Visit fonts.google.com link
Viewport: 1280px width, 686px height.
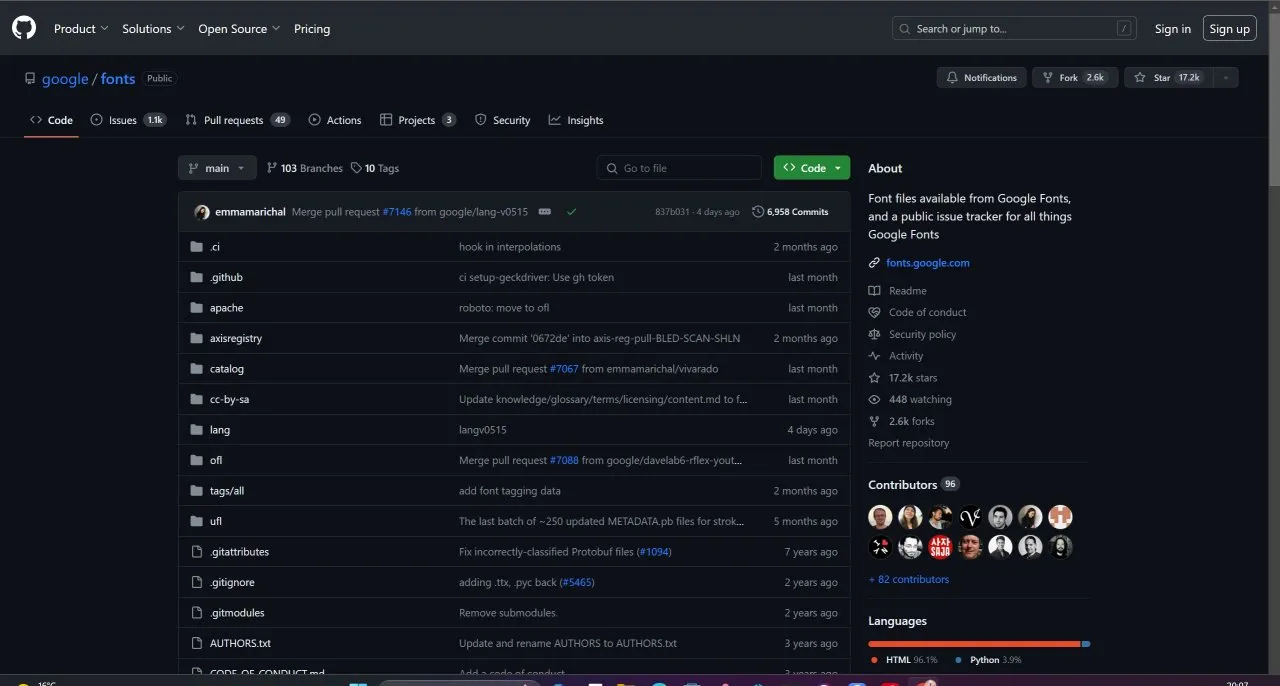(x=928, y=263)
